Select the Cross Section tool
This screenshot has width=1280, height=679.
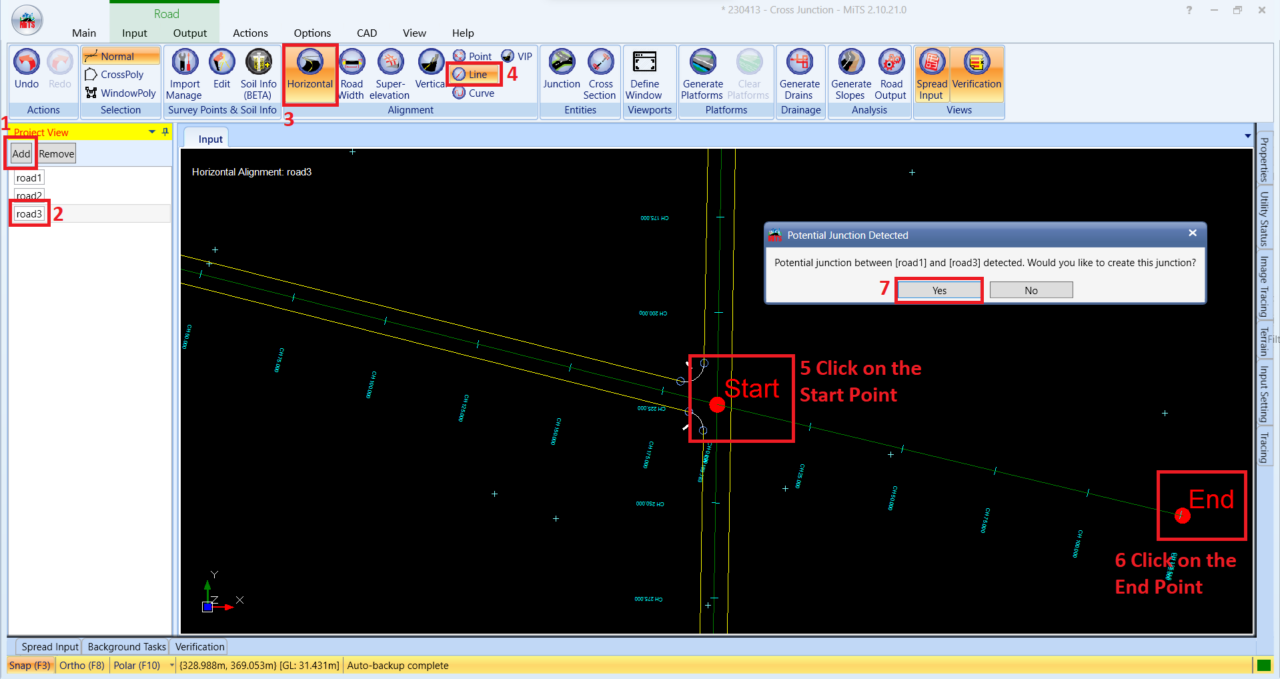pyautogui.click(x=599, y=70)
